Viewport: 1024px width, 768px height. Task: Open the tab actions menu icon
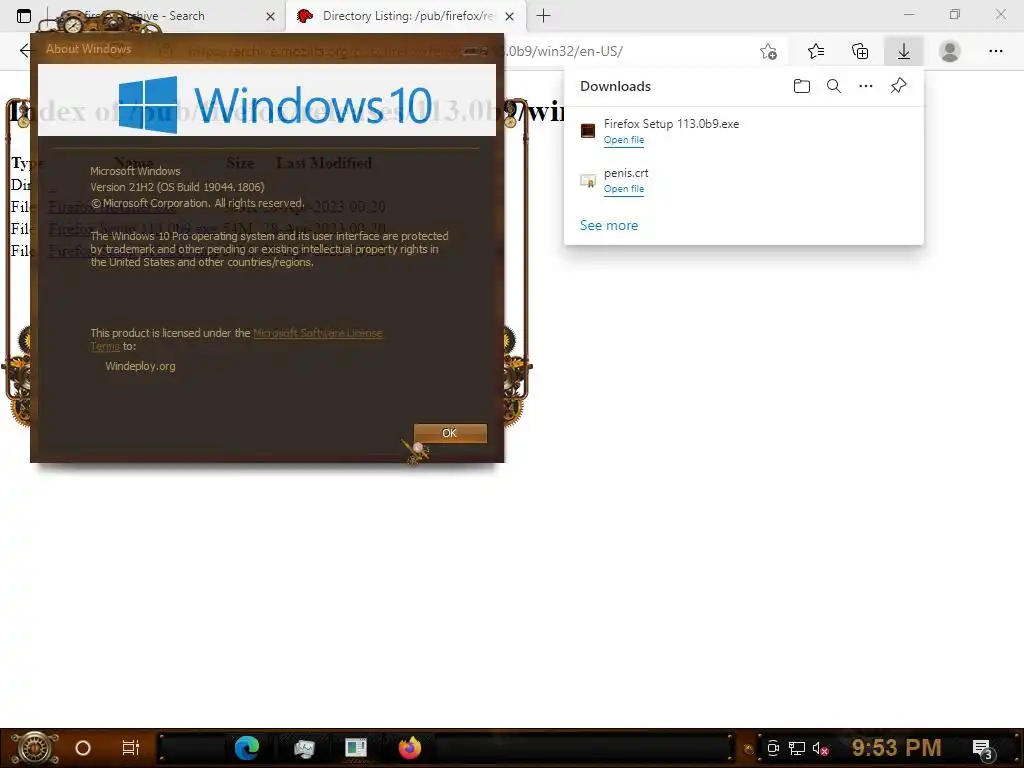coord(24,16)
